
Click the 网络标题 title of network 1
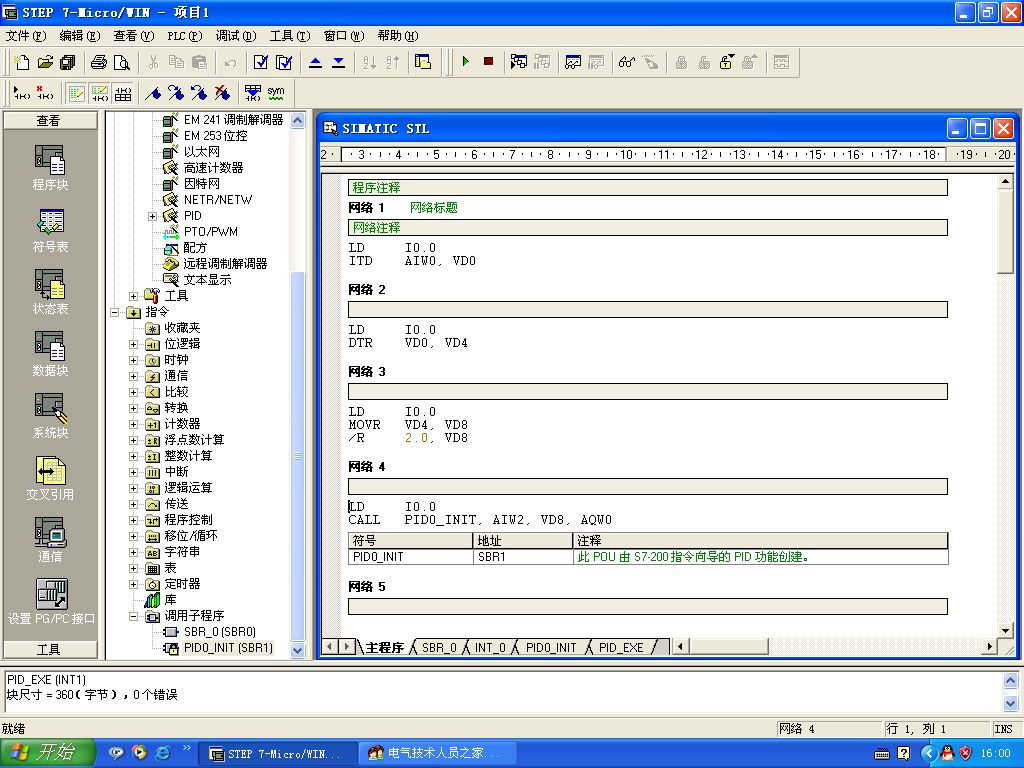(x=434, y=208)
